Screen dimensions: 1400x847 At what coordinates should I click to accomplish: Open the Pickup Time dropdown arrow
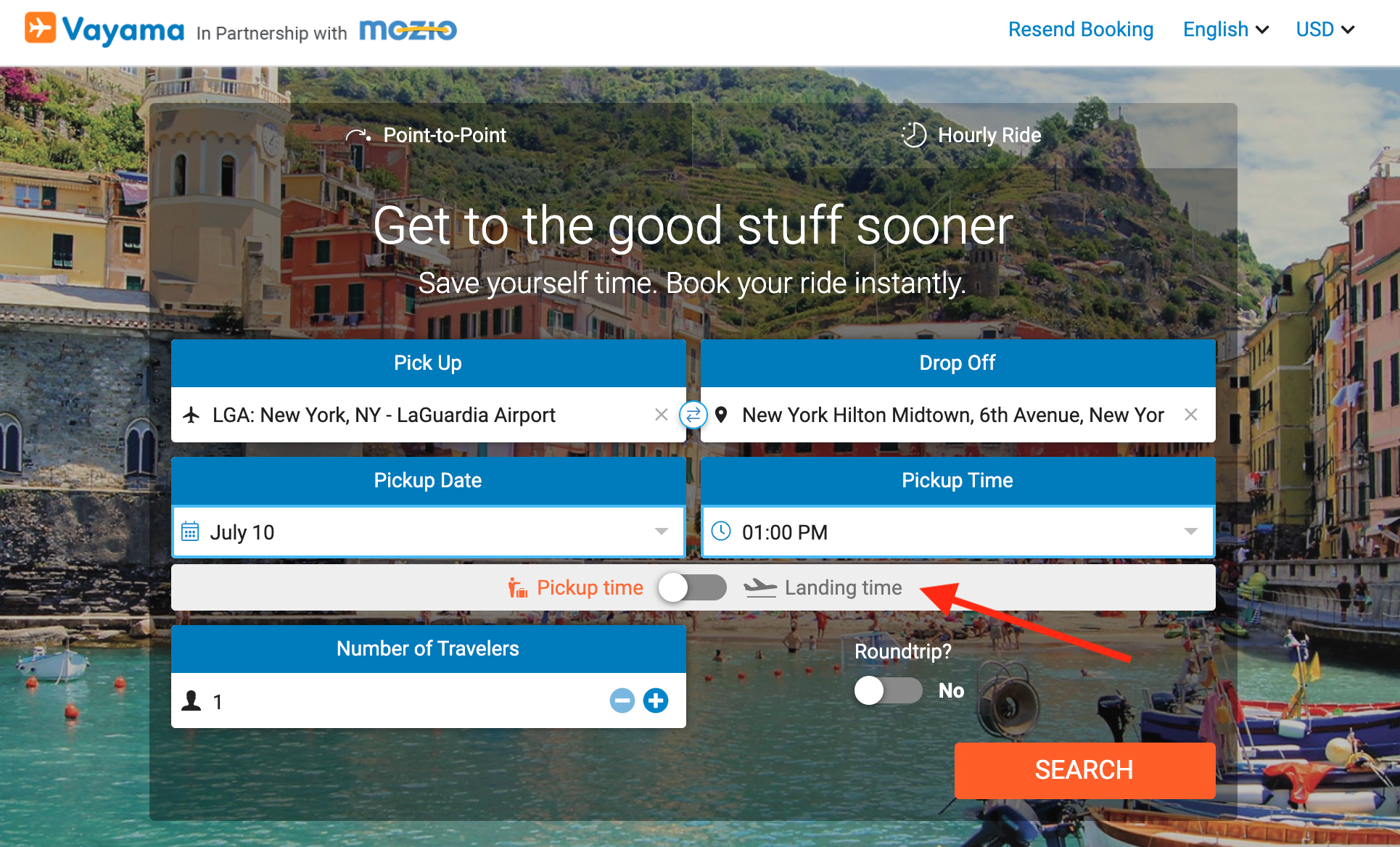1191,532
